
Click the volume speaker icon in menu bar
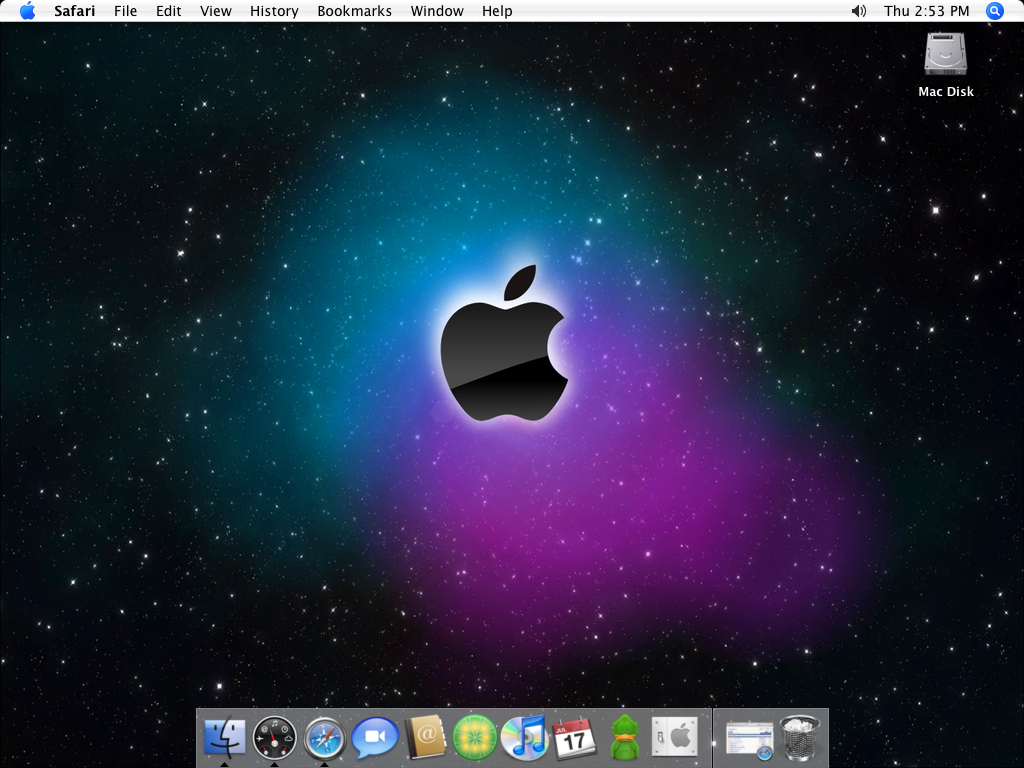(859, 11)
